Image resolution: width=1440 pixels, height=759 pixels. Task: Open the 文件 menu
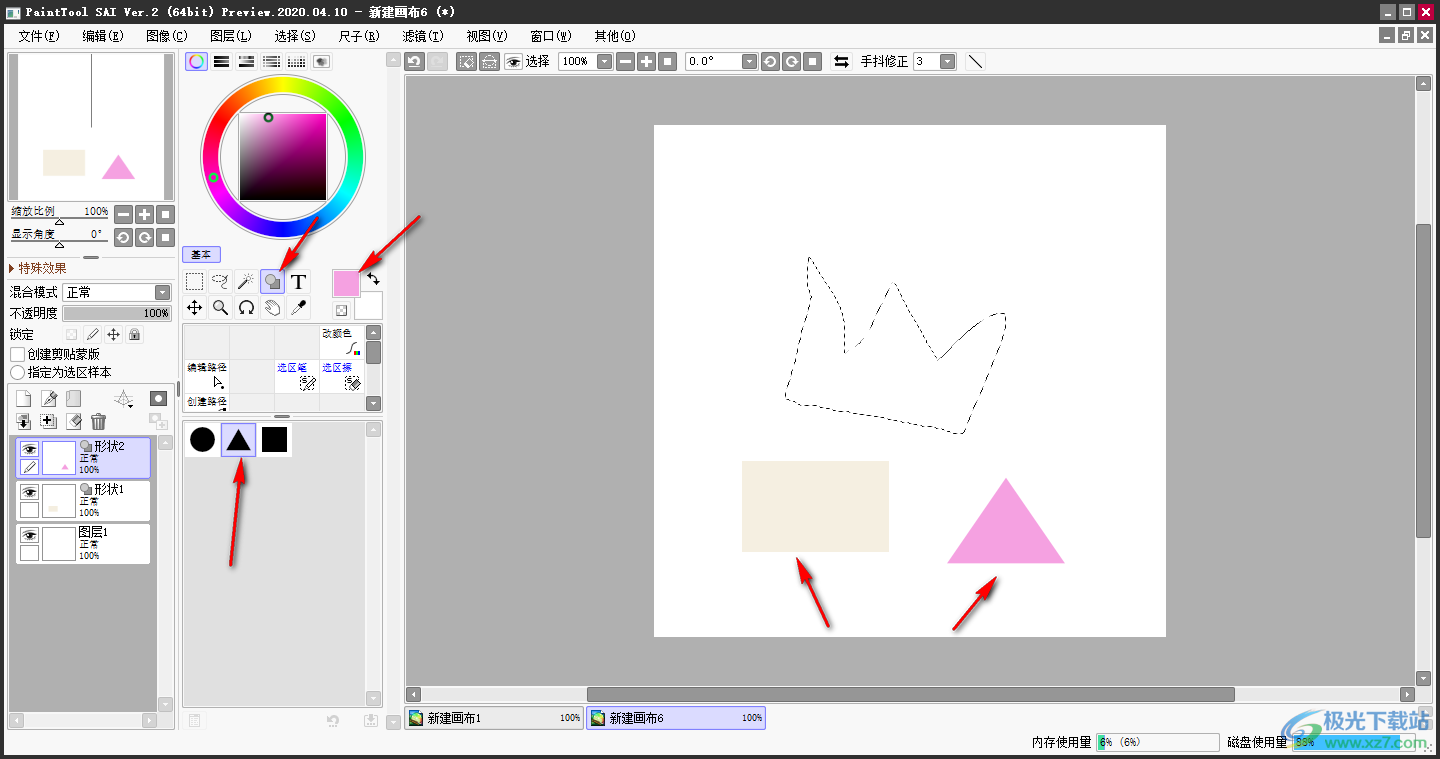39,36
